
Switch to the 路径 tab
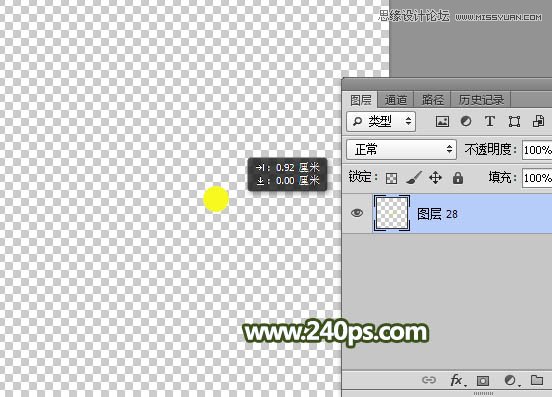(432, 100)
